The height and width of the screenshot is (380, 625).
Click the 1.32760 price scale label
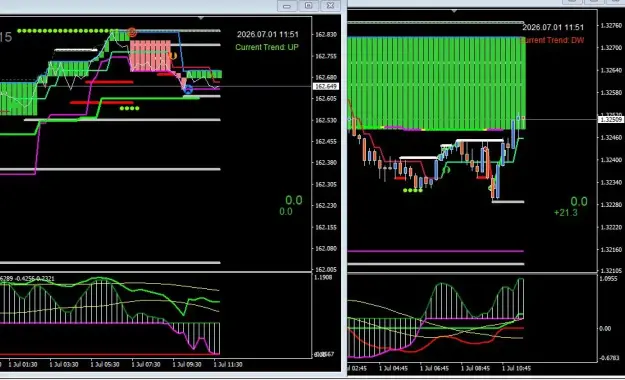click(x=611, y=26)
